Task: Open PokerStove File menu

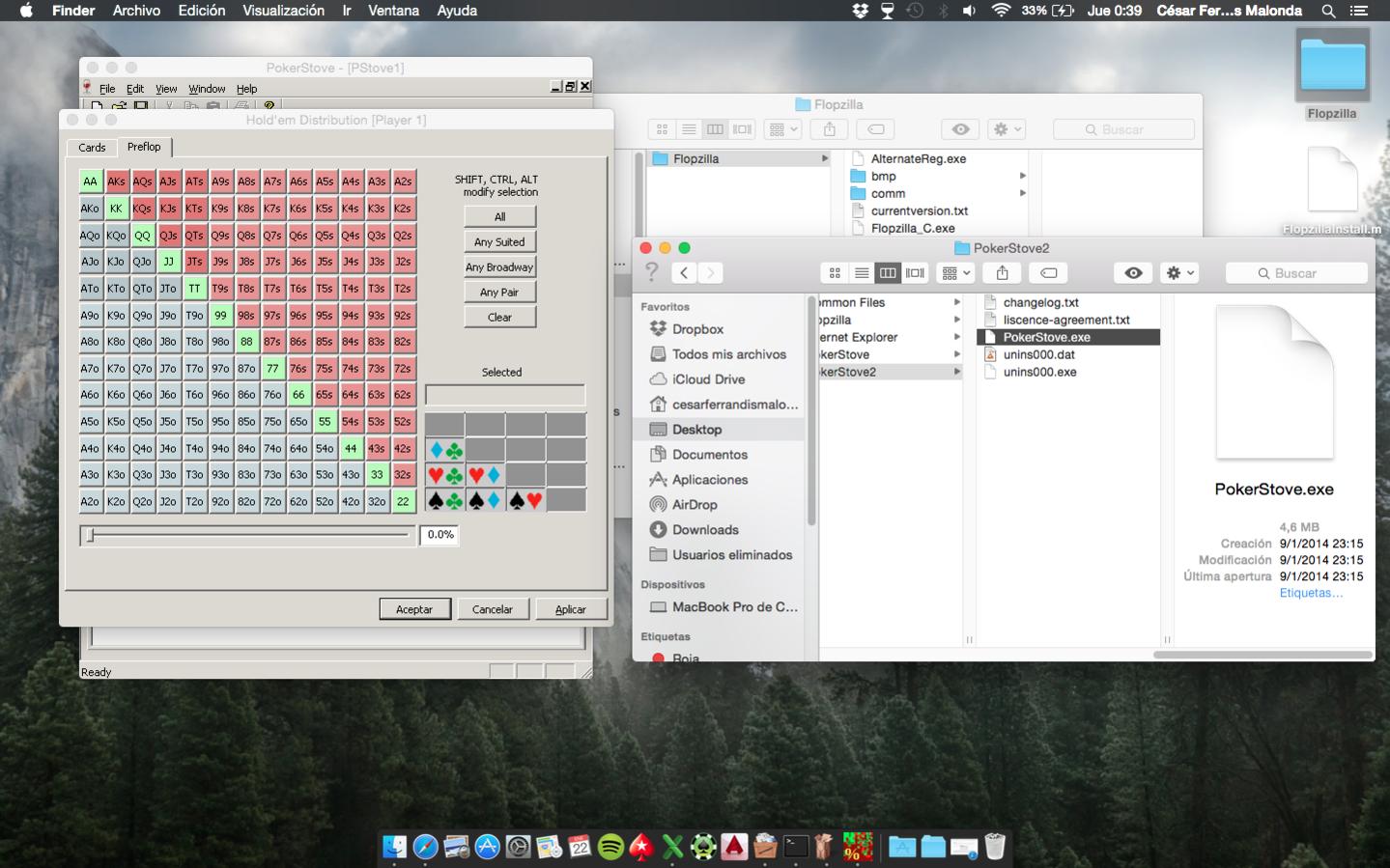Action: pos(107,89)
